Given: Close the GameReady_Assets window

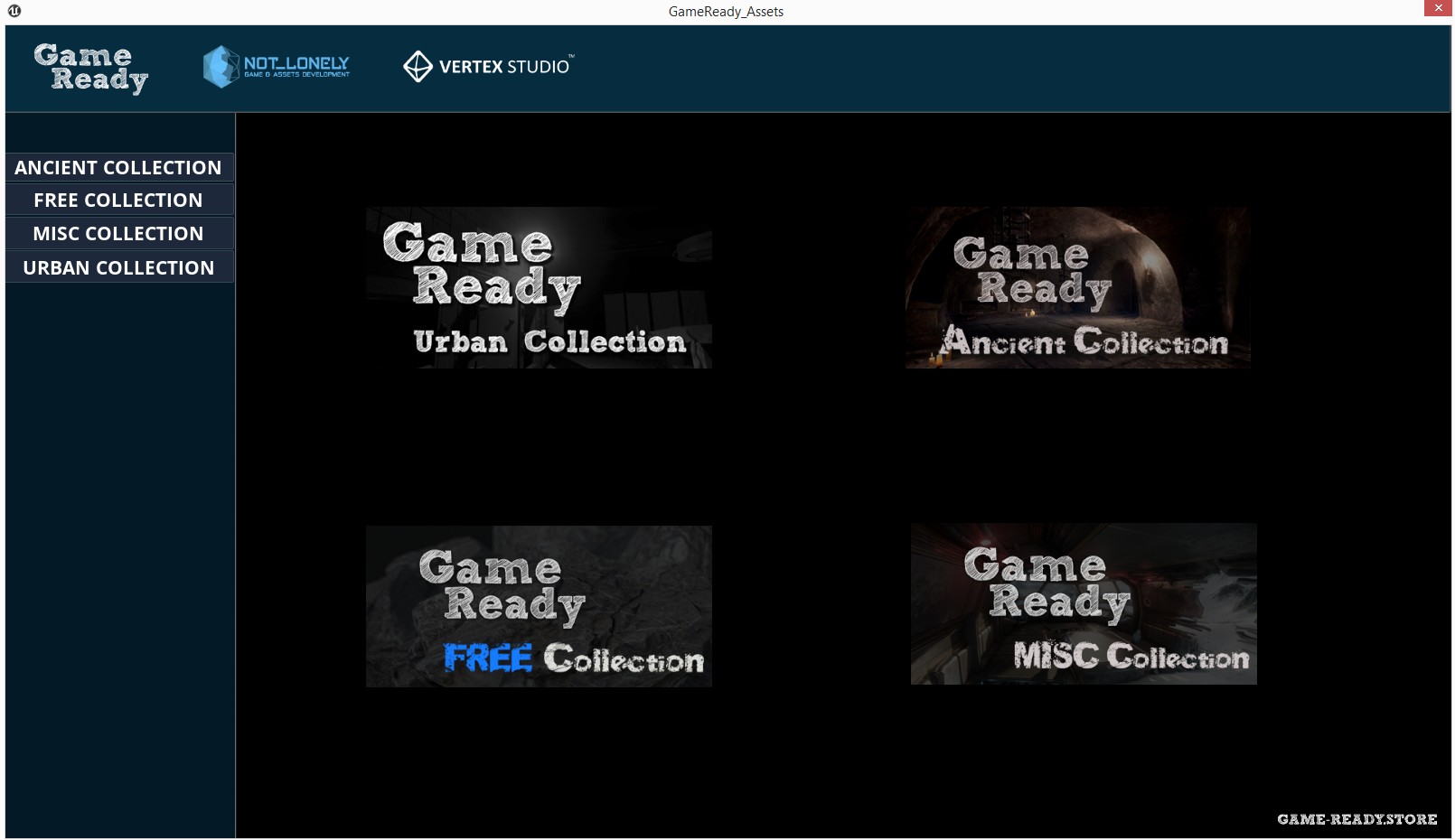Looking at the screenshot, I should (1439, 8).
